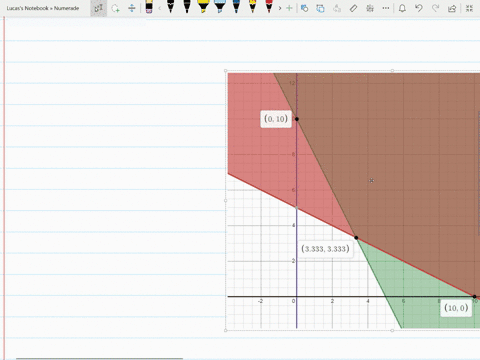The image size is (480, 360).
Task: Activate the Insert or Remove Space tool
Action: [x=132, y=8]
